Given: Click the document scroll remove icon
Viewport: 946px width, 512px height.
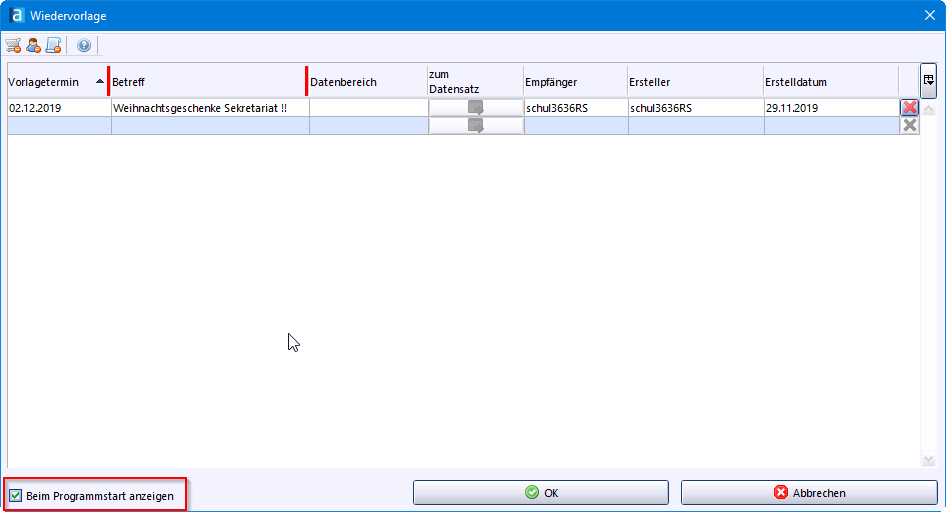Looking at the screenshot, I should (53, 45).
